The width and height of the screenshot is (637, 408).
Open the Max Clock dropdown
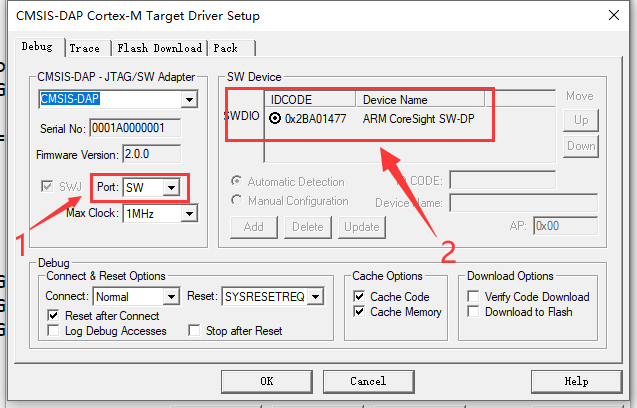point(189,213)
